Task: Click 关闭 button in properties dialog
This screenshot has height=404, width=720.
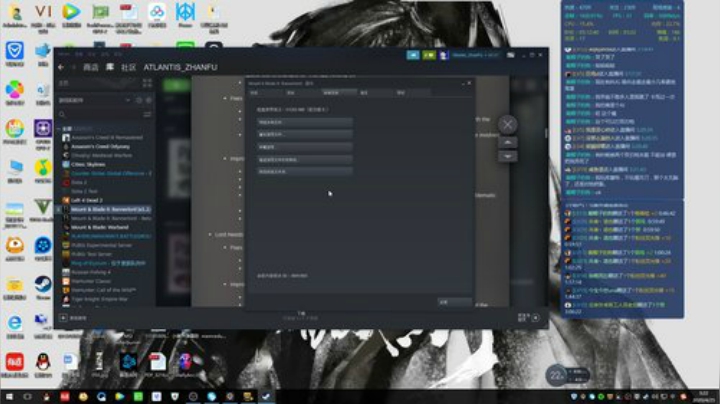Action: pyautogui.click(x=455, y=302)
